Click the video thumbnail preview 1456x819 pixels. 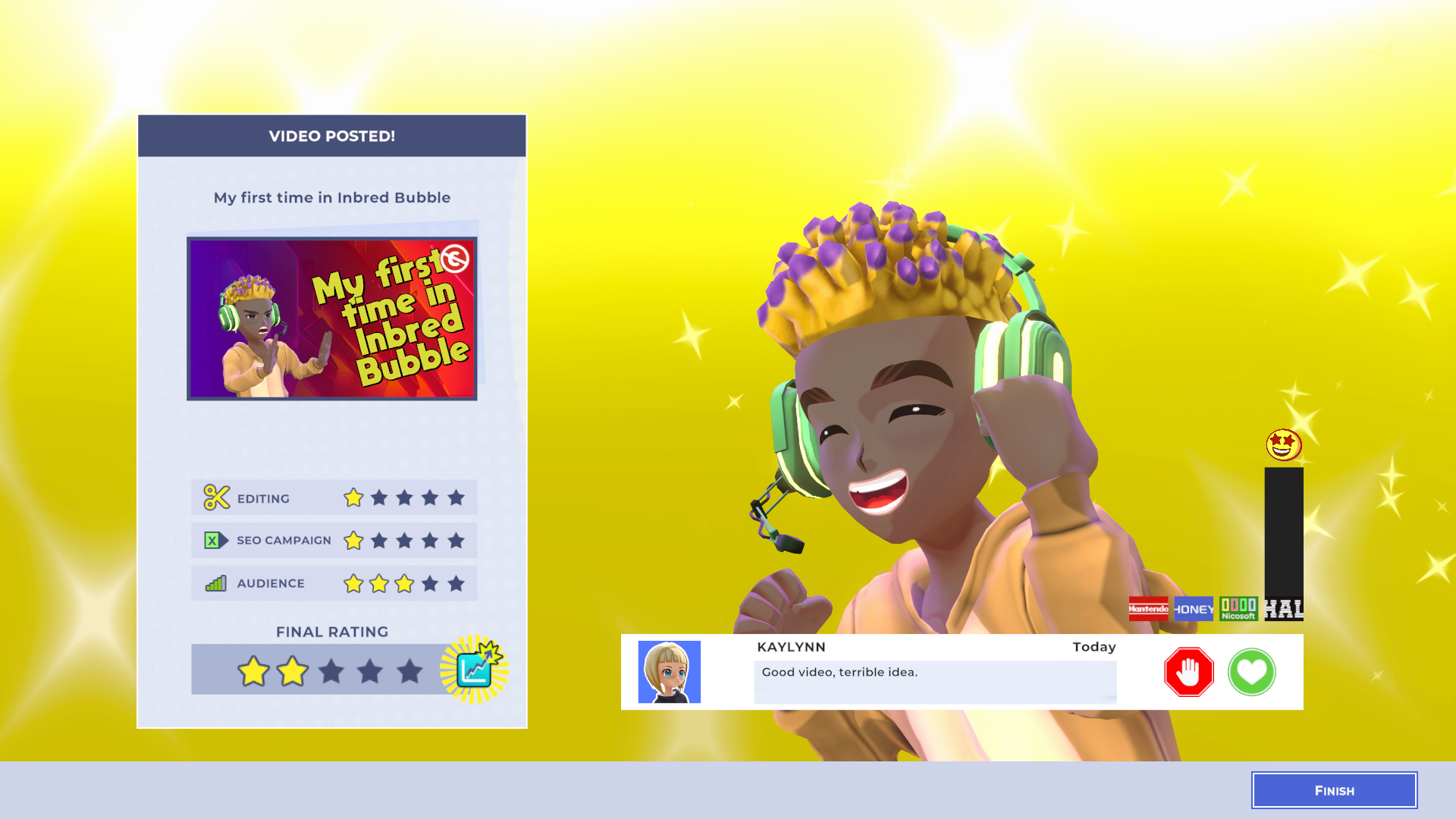point(331,318)
